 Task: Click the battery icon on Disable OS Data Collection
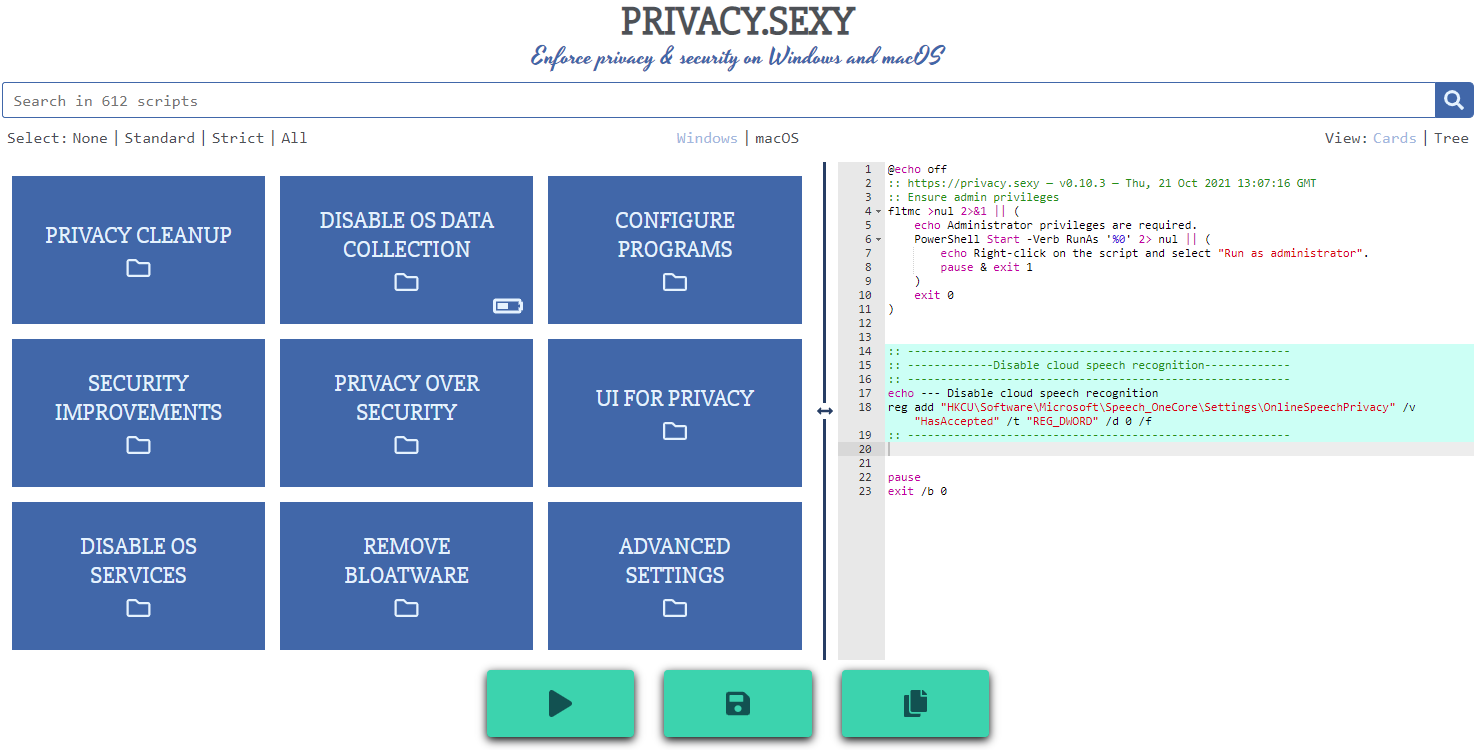pos(508,306)
